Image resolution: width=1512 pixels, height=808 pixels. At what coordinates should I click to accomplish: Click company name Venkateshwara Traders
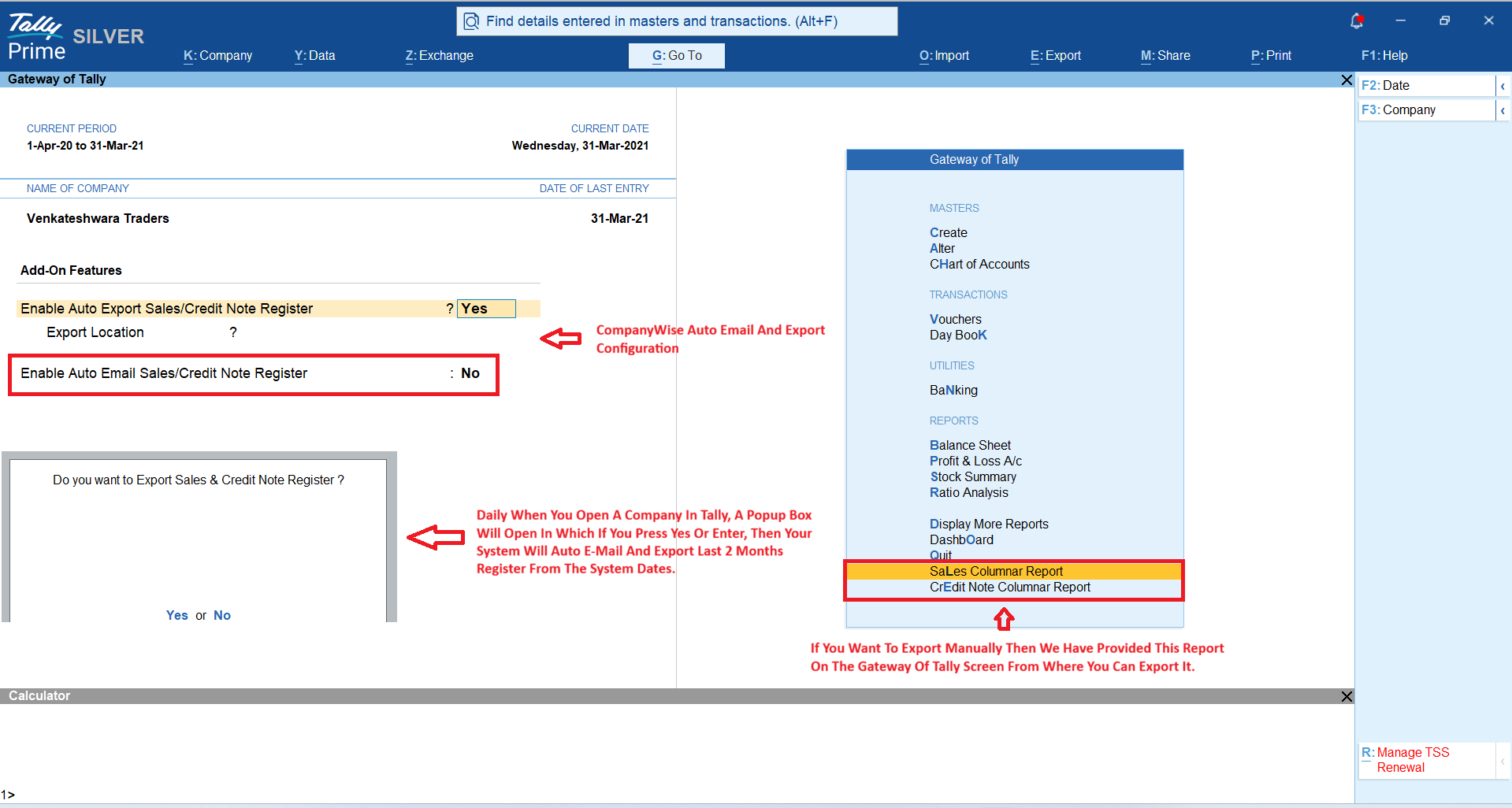point(98,218)
